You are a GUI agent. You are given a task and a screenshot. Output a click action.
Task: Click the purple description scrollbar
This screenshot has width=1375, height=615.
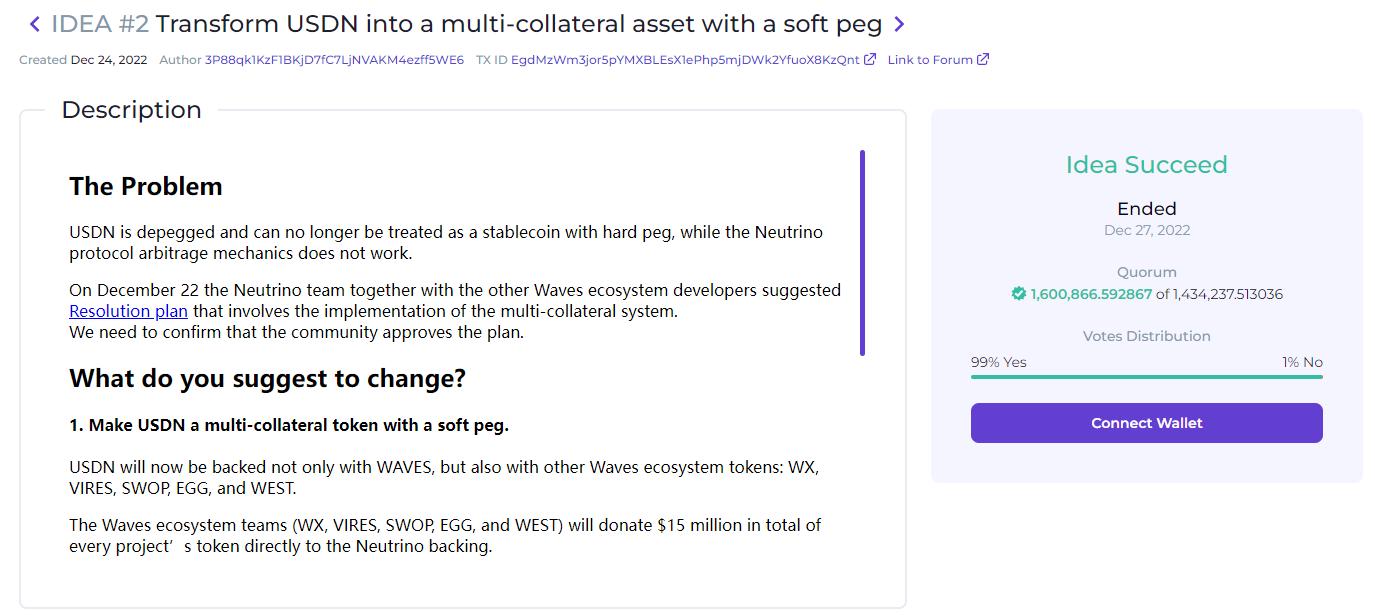(862, 252)
